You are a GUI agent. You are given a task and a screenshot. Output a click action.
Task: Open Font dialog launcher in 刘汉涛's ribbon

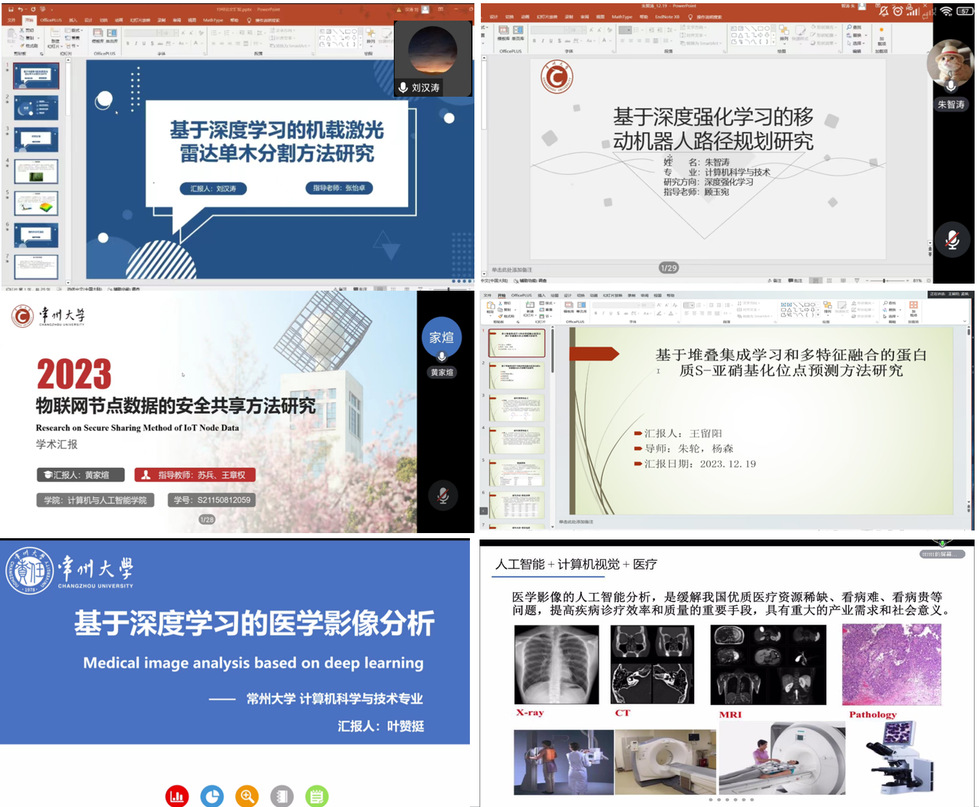point(204,54)
